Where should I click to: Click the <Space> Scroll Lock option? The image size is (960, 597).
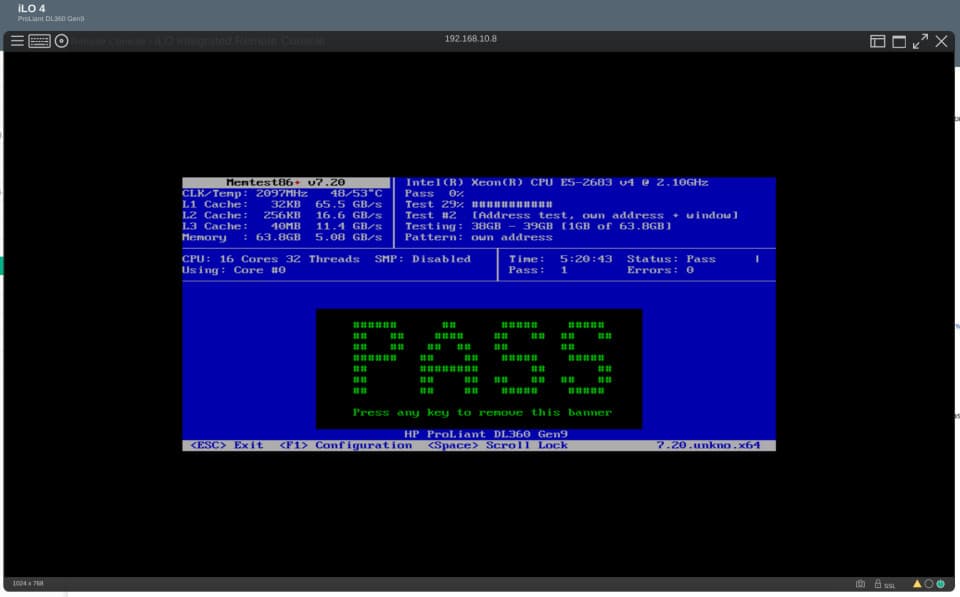[497, 445]
